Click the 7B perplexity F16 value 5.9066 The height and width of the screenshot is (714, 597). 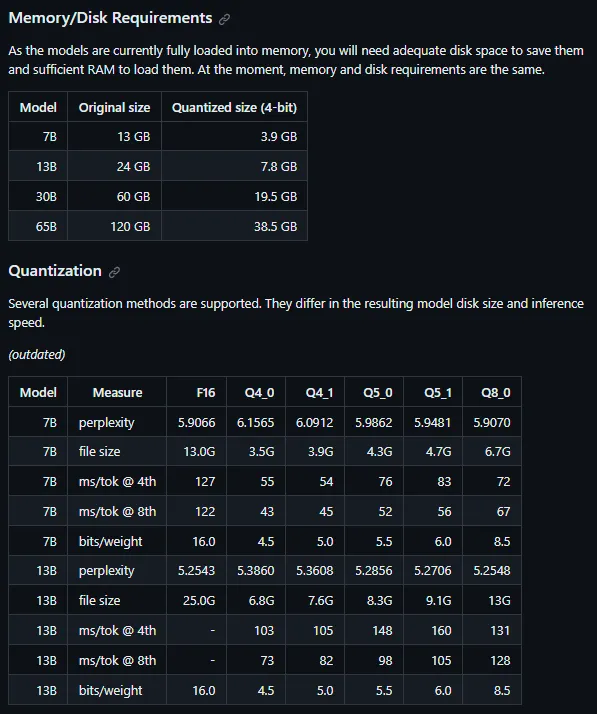point(196,422)
